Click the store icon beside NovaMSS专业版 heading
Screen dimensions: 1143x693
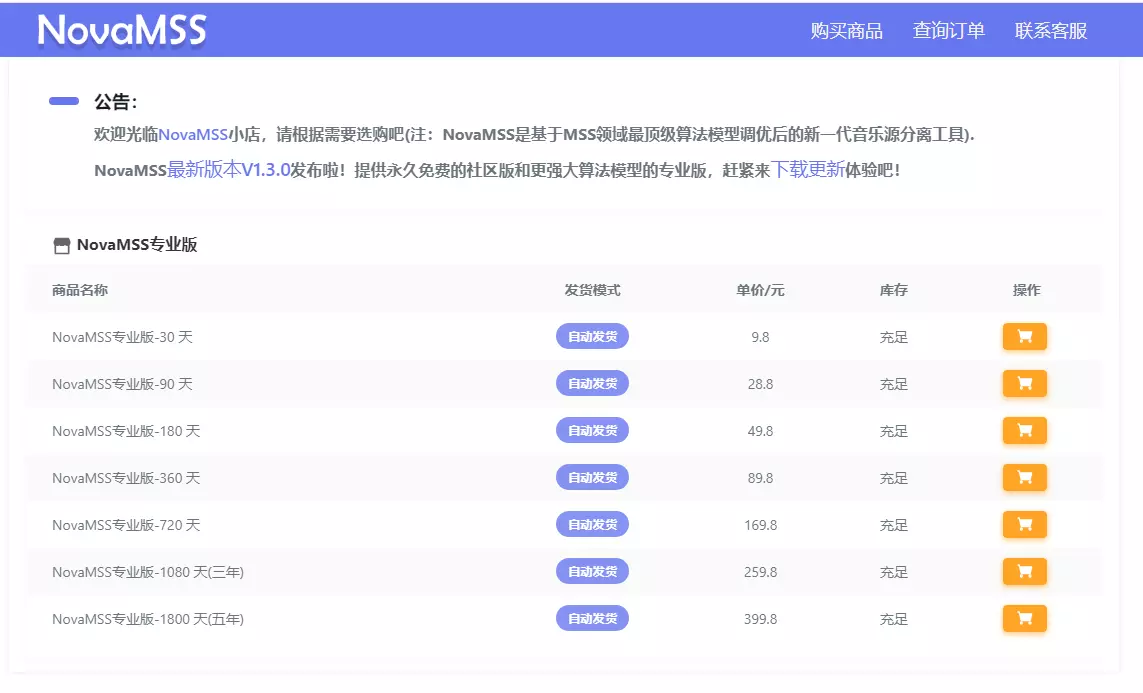pos(62,245)
